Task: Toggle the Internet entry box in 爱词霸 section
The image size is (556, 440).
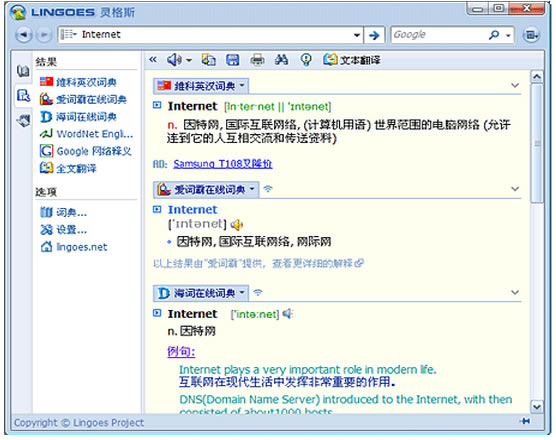Action: 157,209
